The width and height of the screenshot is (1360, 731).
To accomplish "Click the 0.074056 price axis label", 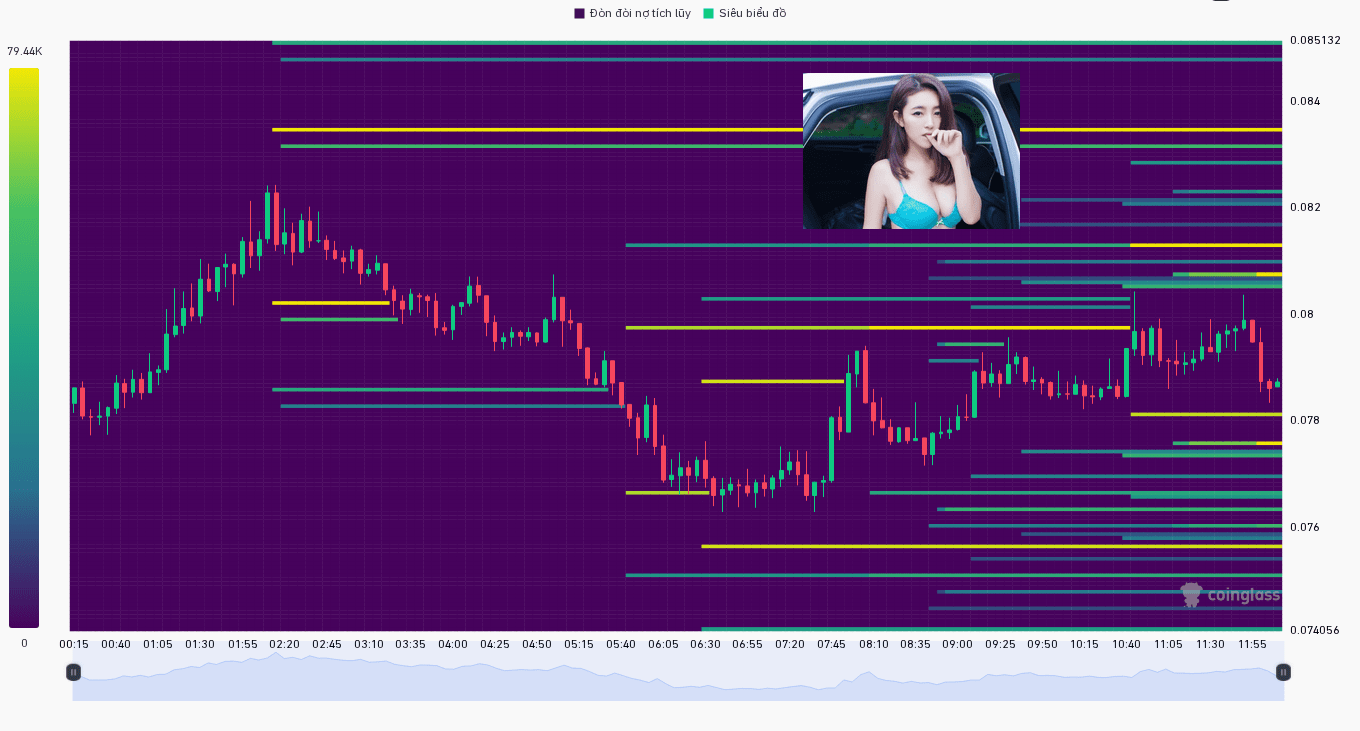I will pos(1315,630).
